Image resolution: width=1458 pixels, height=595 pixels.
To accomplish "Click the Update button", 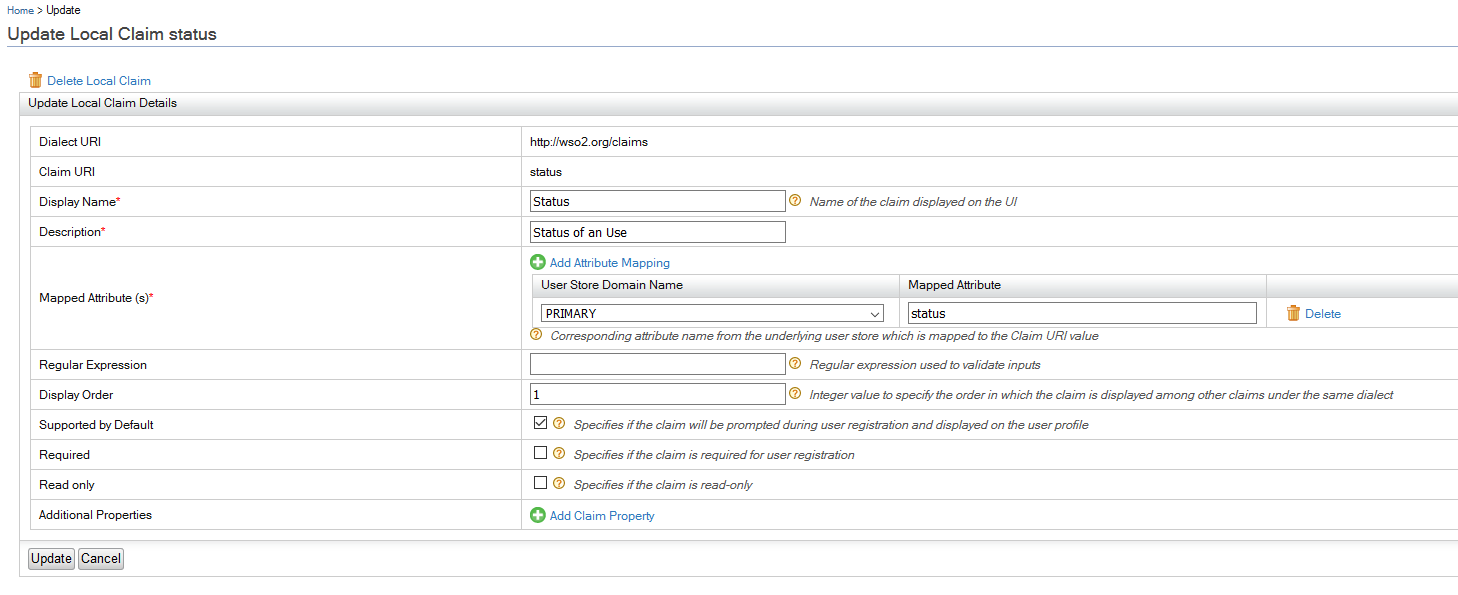I will click(51, 559).
